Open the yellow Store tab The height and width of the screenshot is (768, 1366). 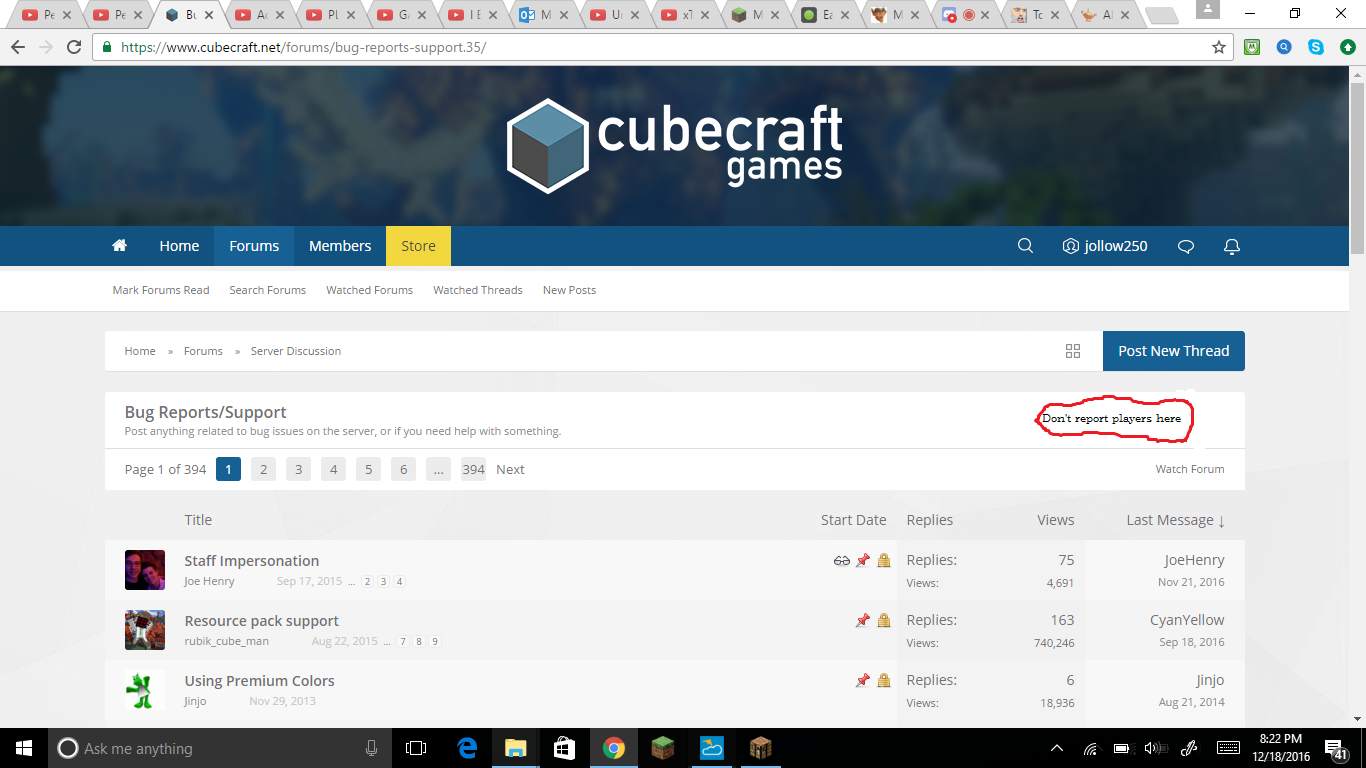[418, 246]
